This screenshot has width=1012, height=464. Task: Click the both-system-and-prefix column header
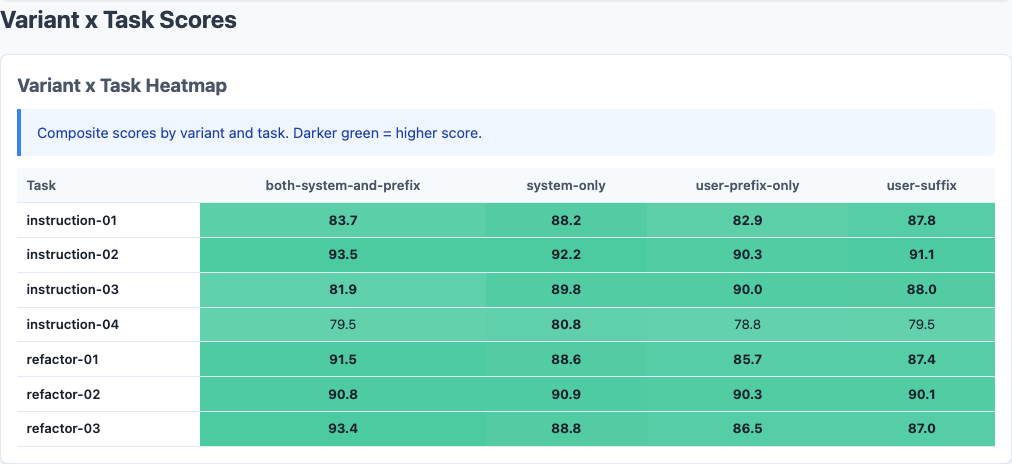pos(343,185)
